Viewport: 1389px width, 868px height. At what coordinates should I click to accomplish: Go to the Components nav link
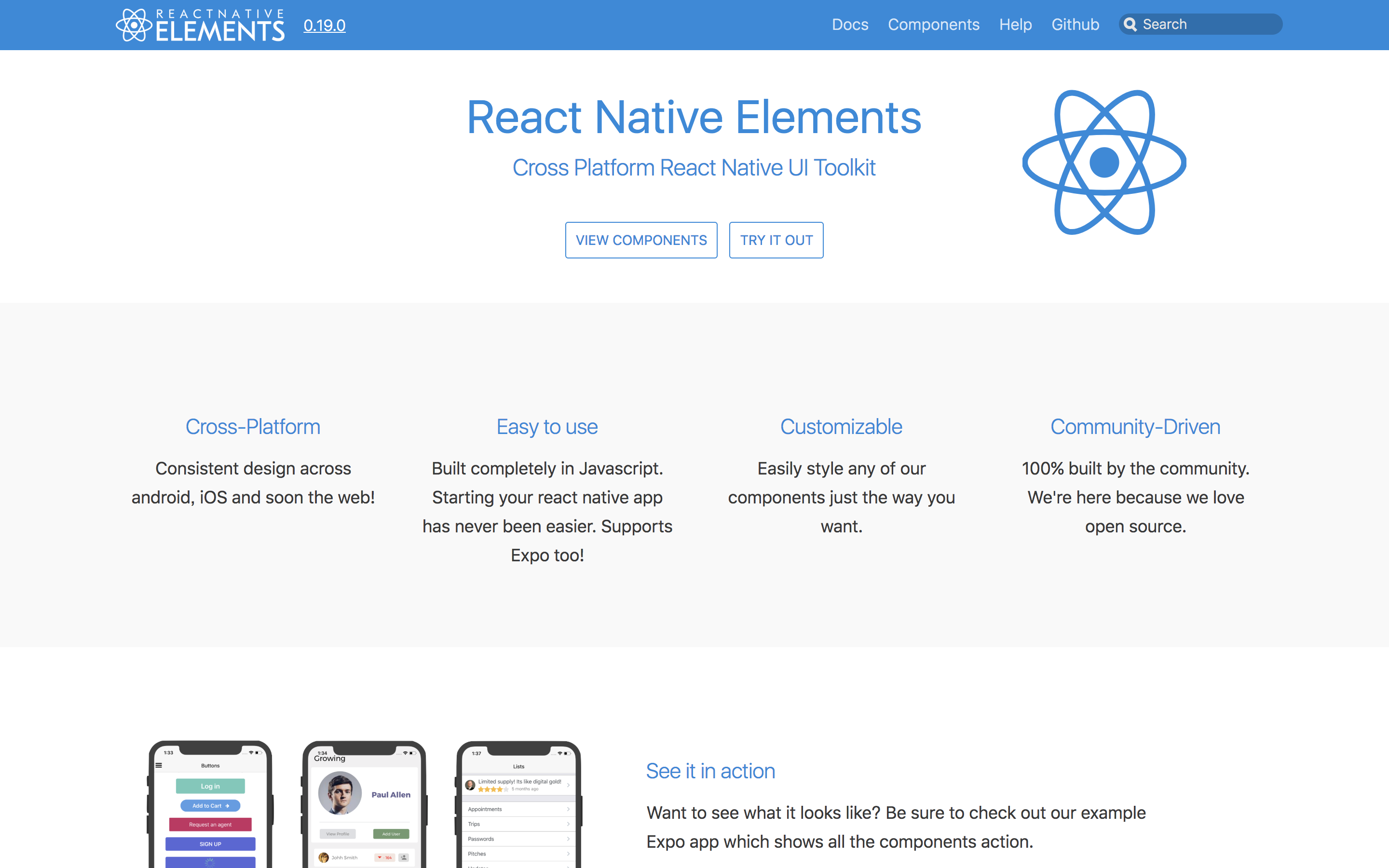tap(933, 24)
